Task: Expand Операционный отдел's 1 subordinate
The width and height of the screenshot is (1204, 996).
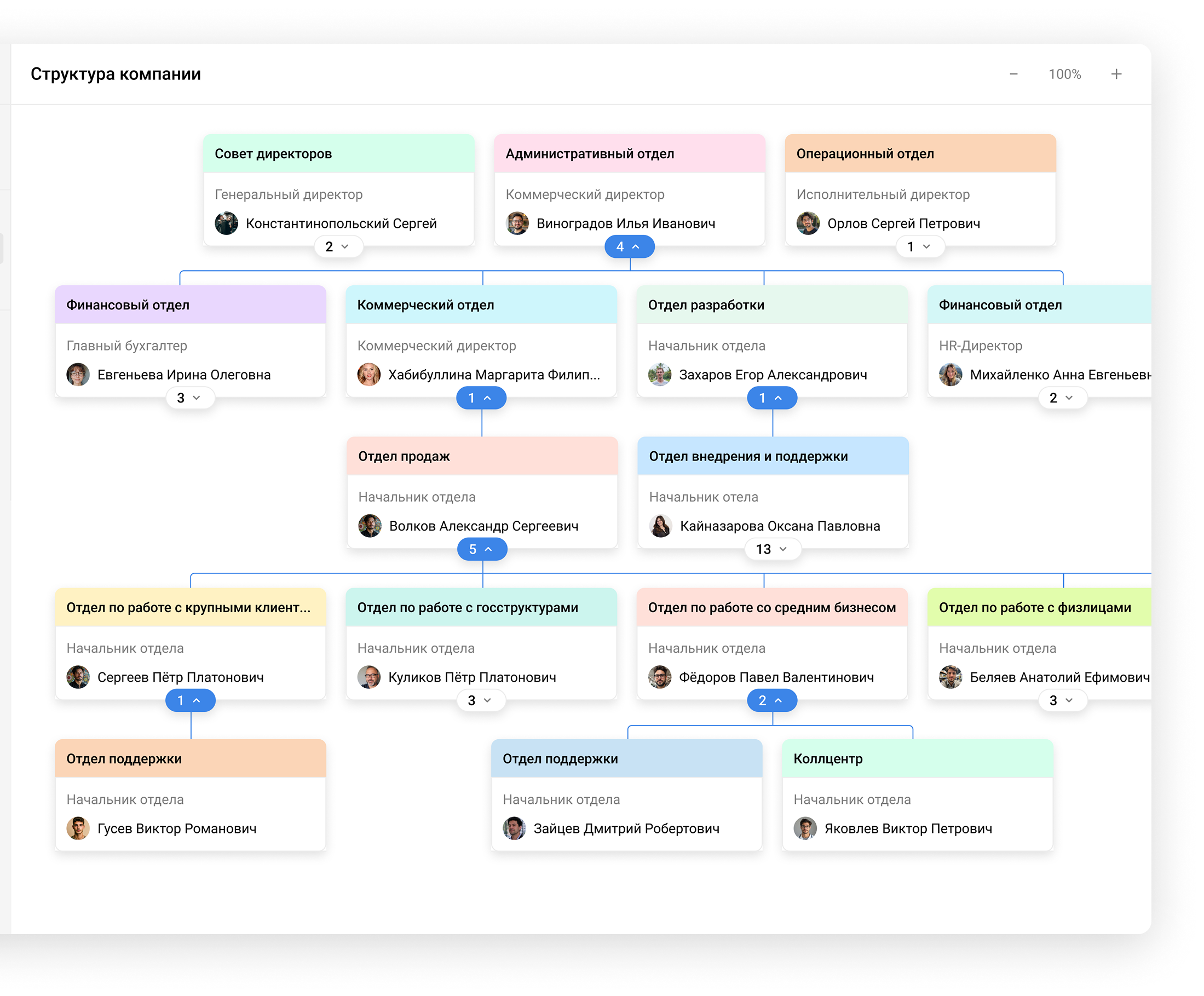Action: (920, 246)
